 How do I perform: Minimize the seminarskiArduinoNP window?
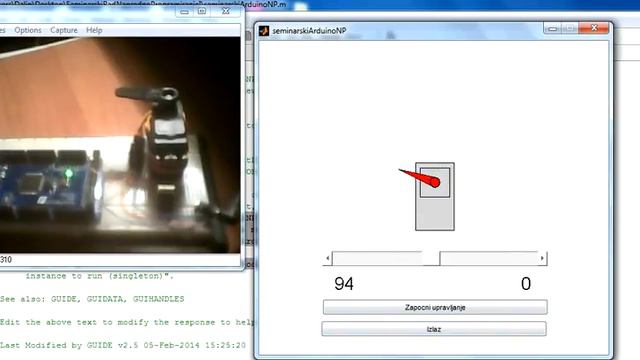(x=553, y=29)
